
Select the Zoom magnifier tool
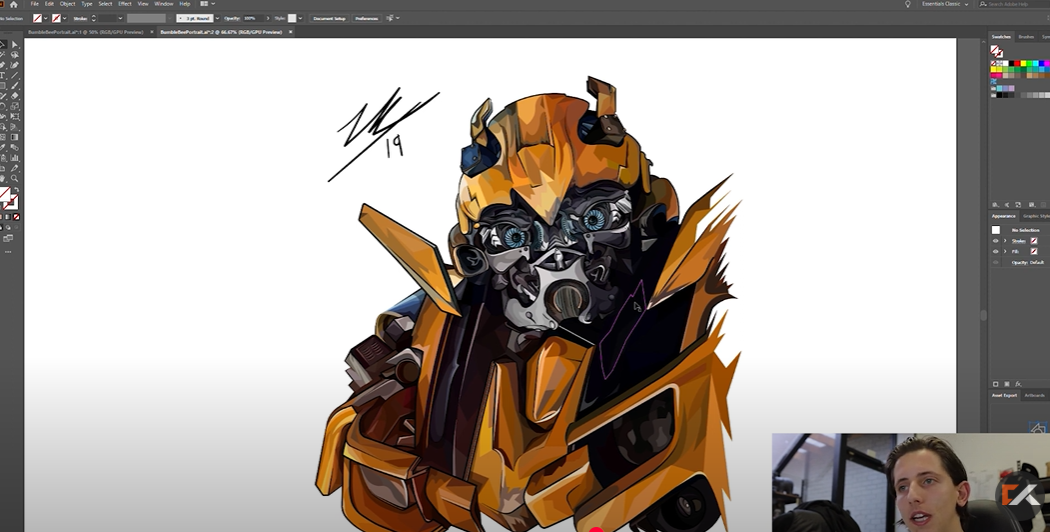click(x=15, y=178)
